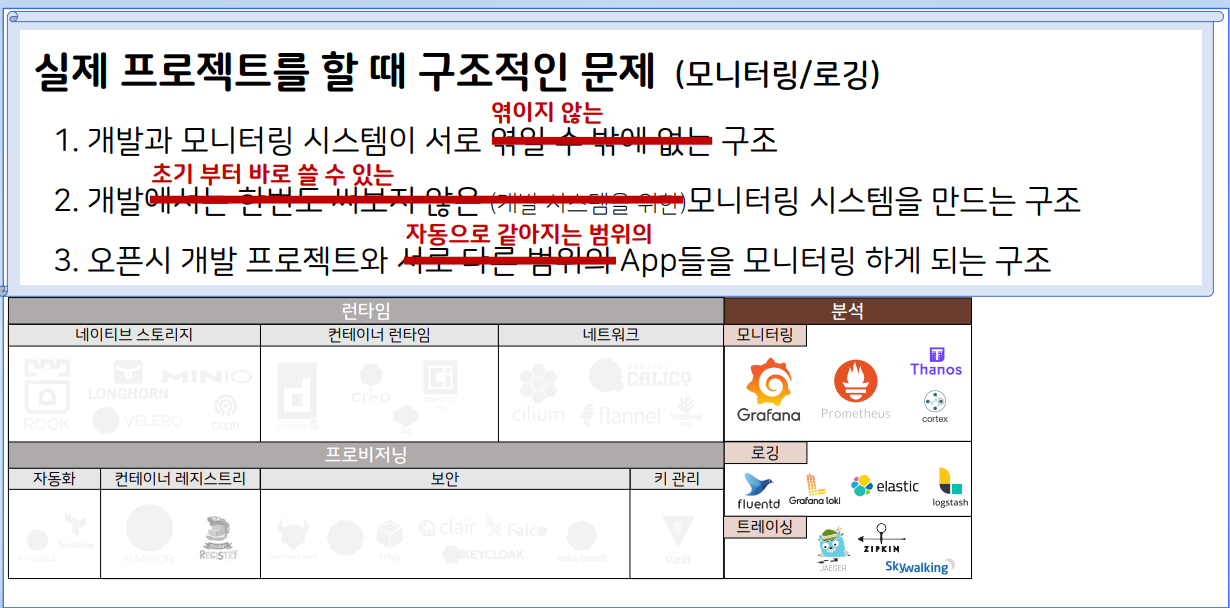Click the elastic logo

[x=885, y=486]
